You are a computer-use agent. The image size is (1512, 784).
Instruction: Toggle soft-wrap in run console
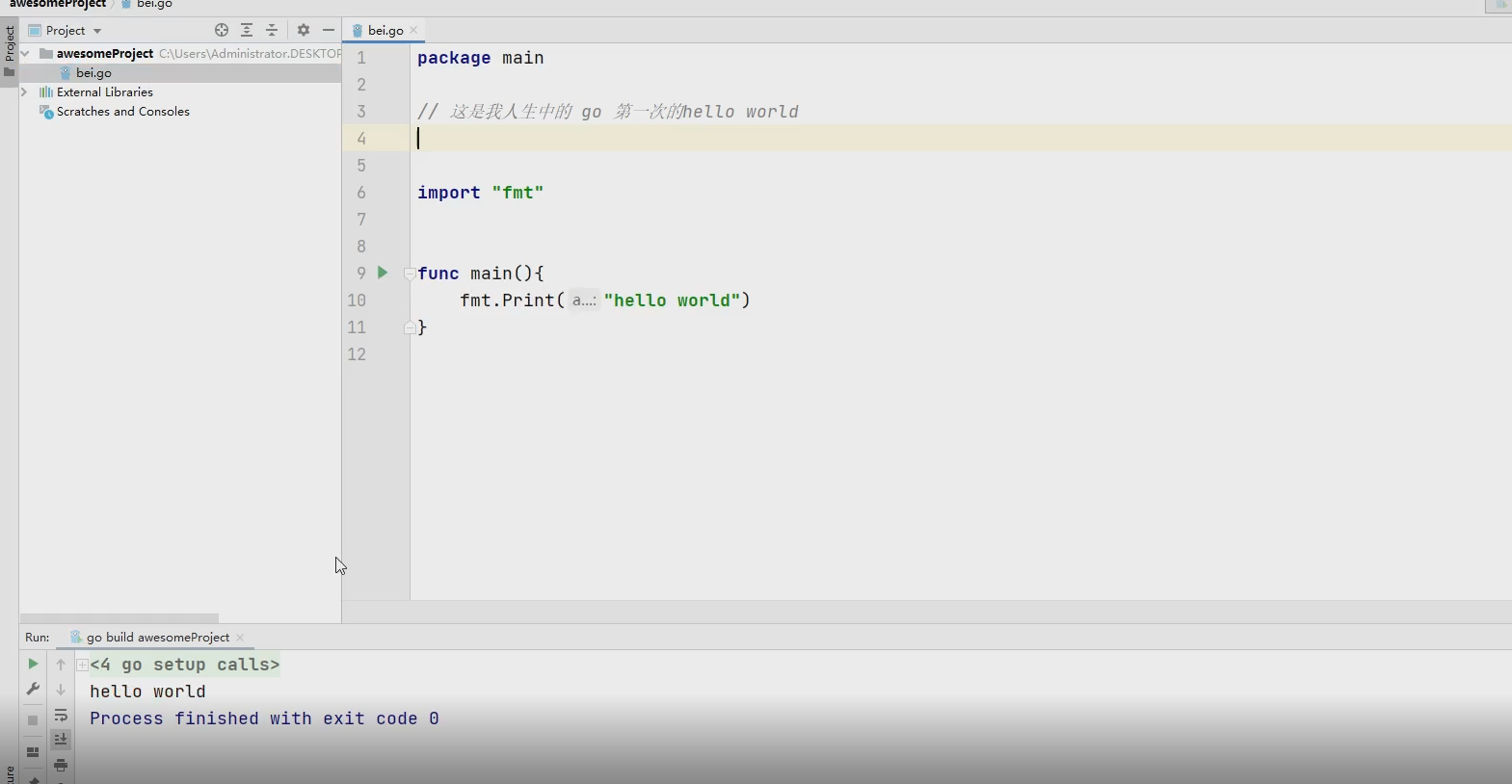61,715
